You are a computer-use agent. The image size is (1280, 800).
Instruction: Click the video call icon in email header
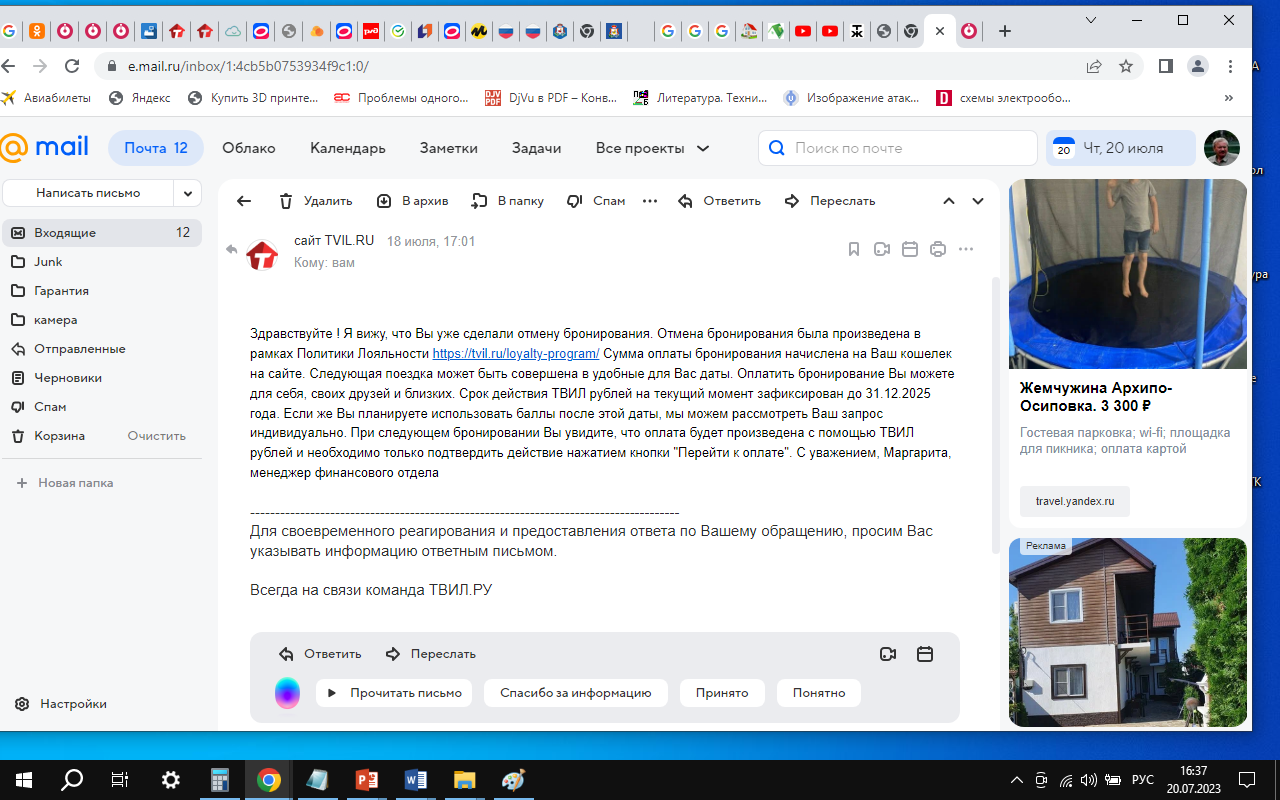click(x=882, y=249)
